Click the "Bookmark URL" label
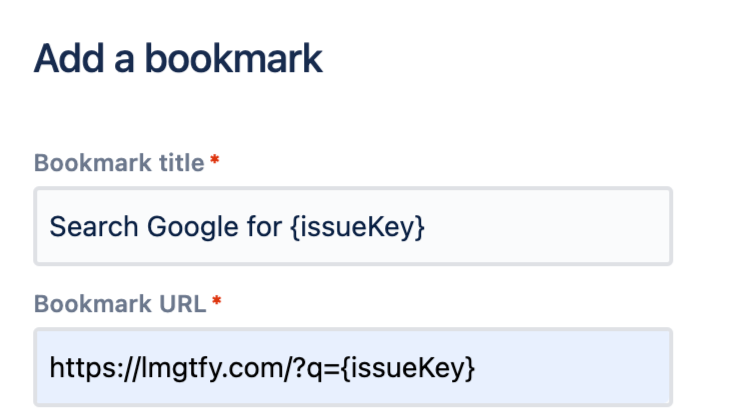The image size is (730, 415). pyautogui.click(x=119, y=303)
